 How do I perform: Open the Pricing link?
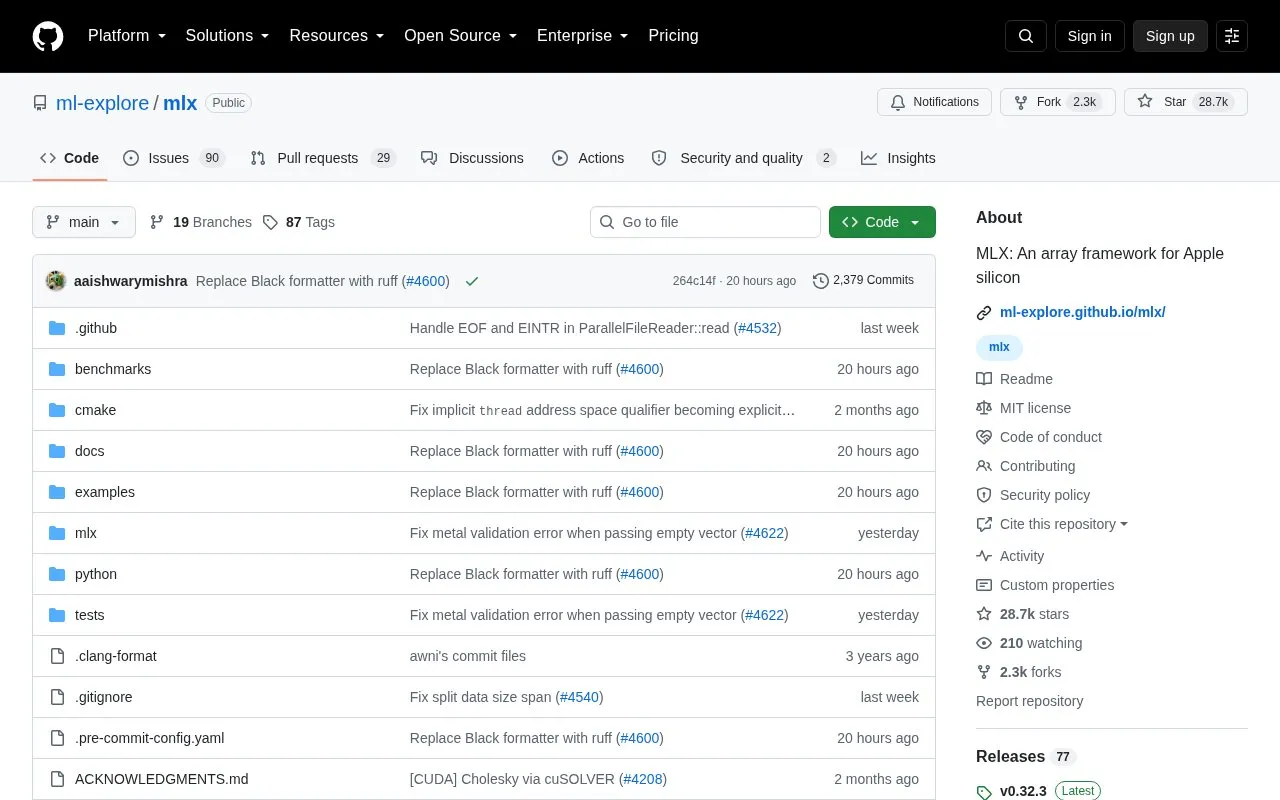[673, 36]
